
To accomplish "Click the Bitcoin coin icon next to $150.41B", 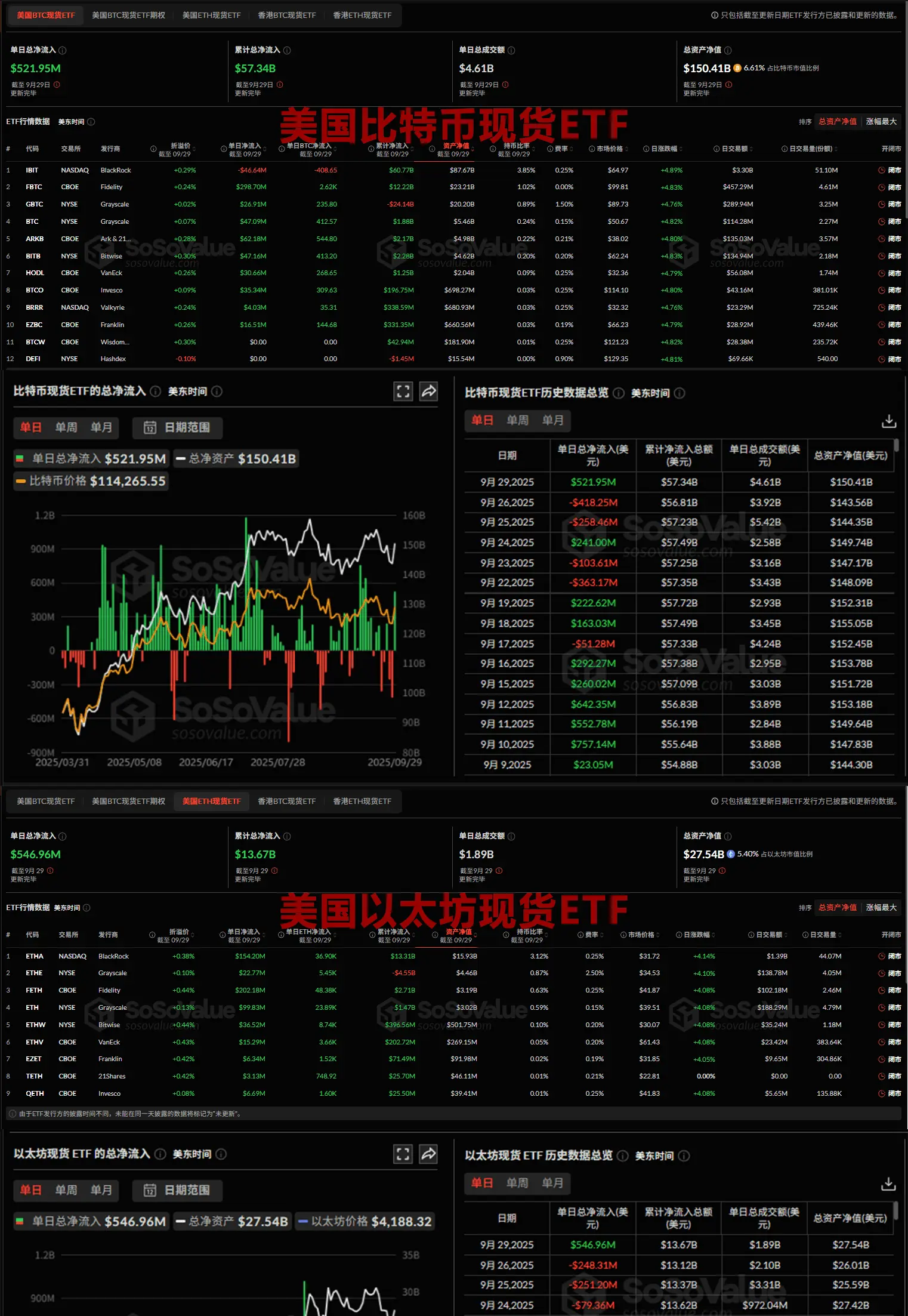I will pos(737,68).
